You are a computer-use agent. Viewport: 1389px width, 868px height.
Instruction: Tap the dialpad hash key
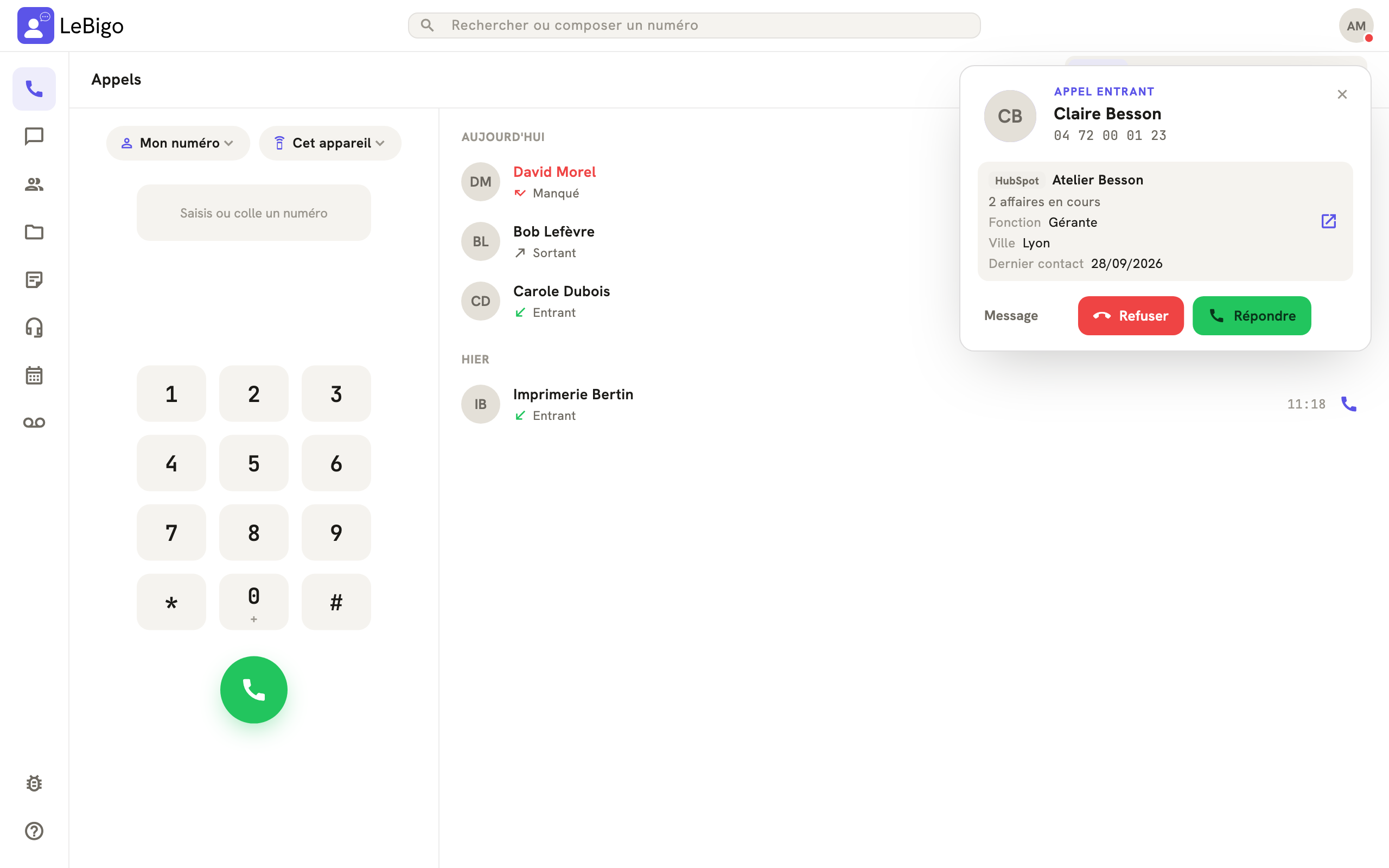coord(336,602)
